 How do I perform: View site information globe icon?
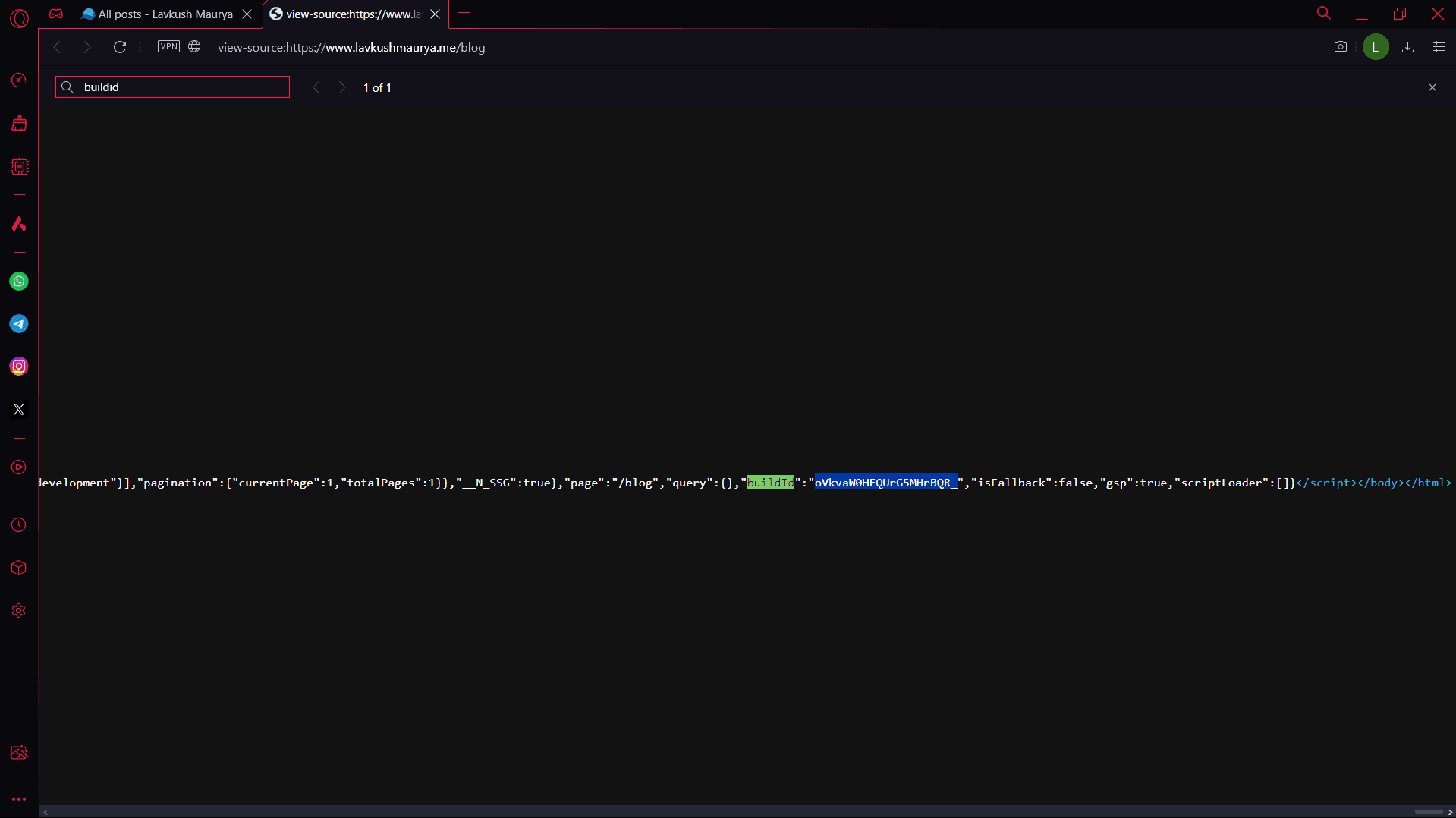(194, 46)
